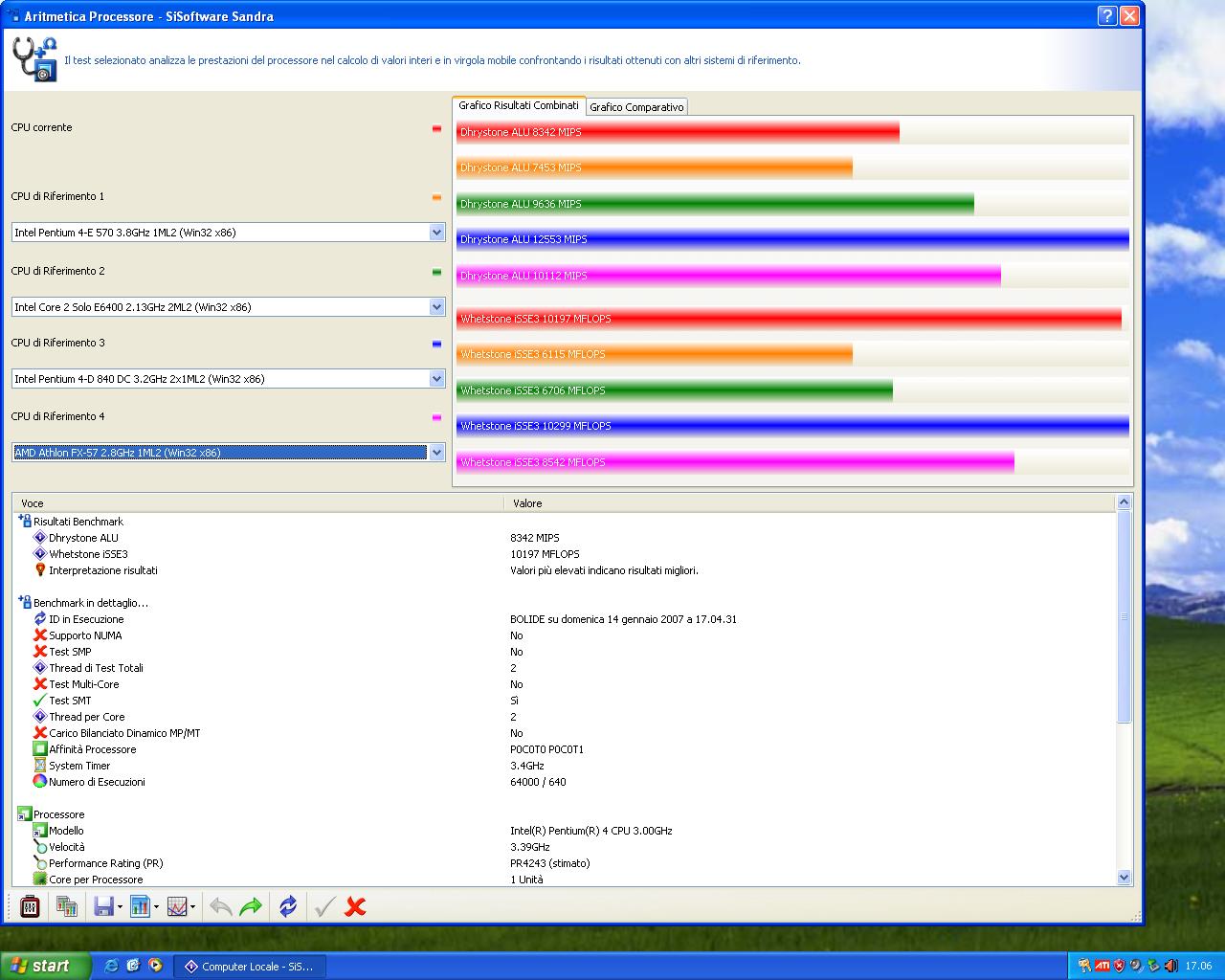Screen dimensions: 1225x980
Task: Click the red X beside Supporto NUMA
Action: (x=40, y=635)
